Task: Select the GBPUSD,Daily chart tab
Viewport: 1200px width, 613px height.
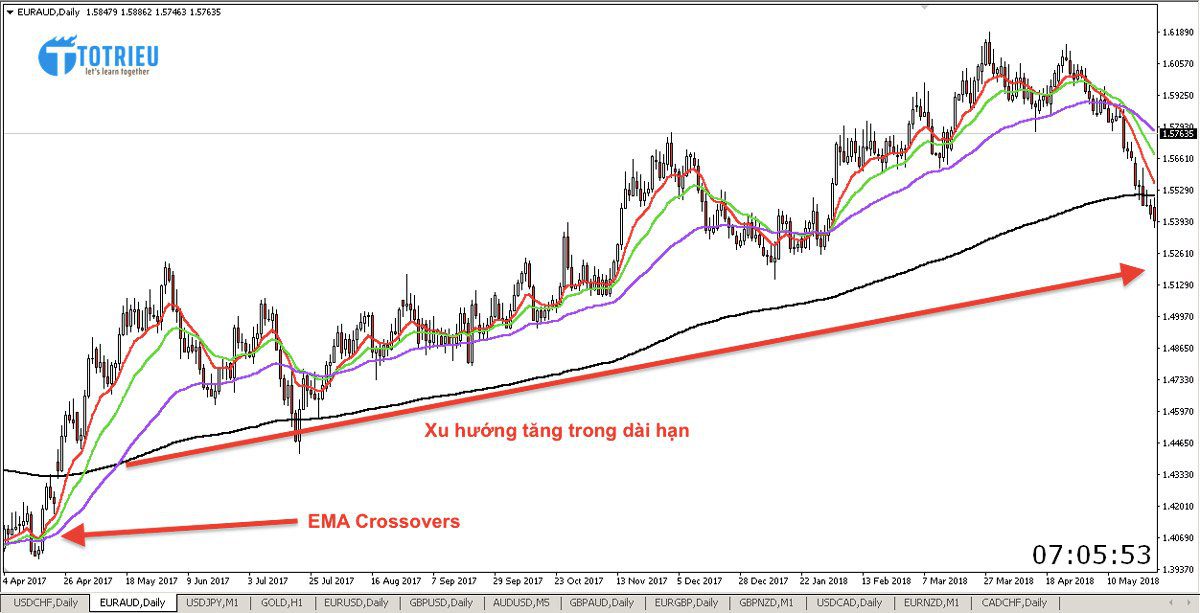Action: point(442,603)
